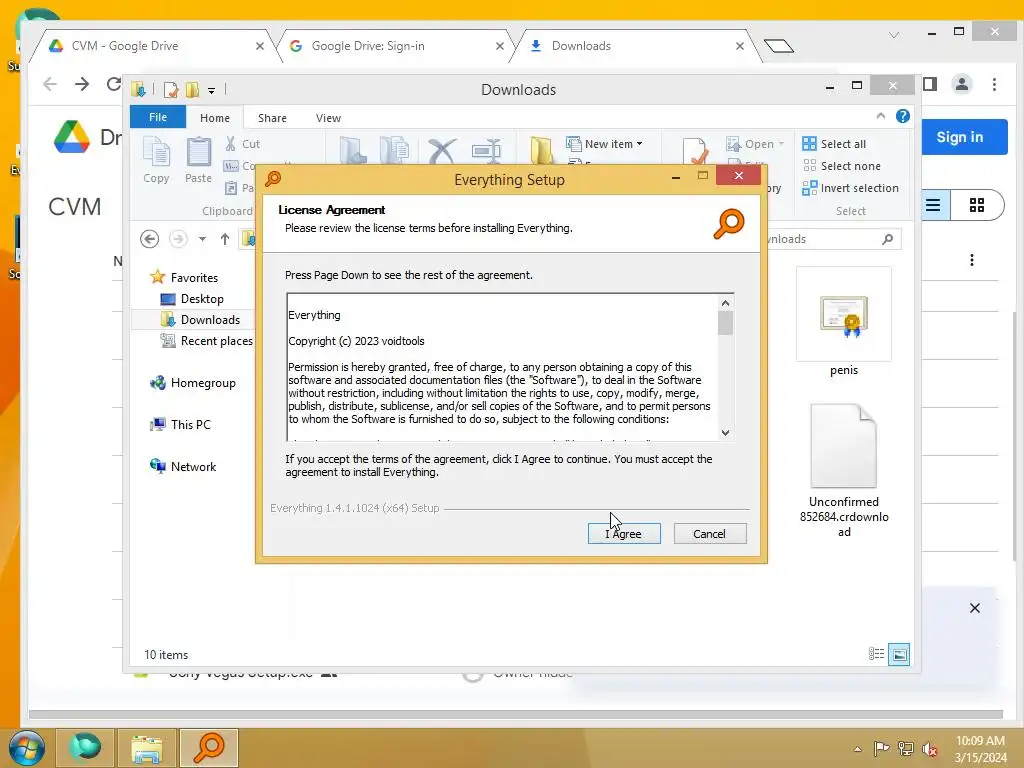
Task: Select Homegroup in navigation pane
Action: (193, 383)
